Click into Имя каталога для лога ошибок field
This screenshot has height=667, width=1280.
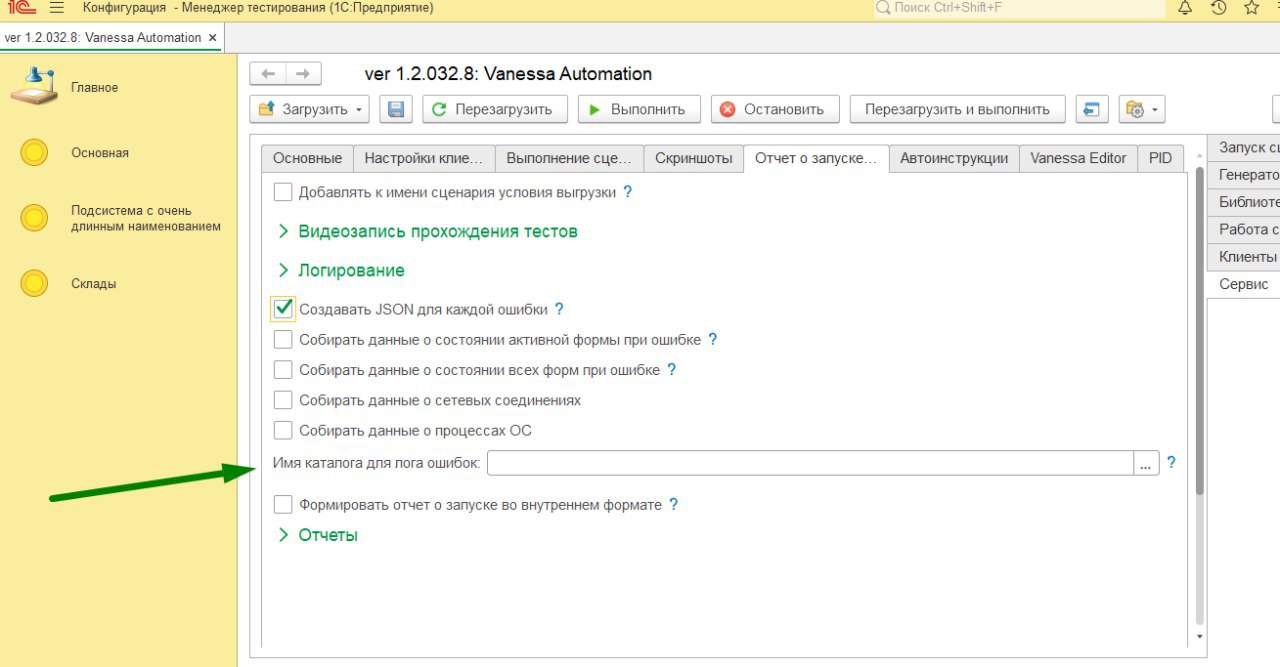[x=810, y=463]
